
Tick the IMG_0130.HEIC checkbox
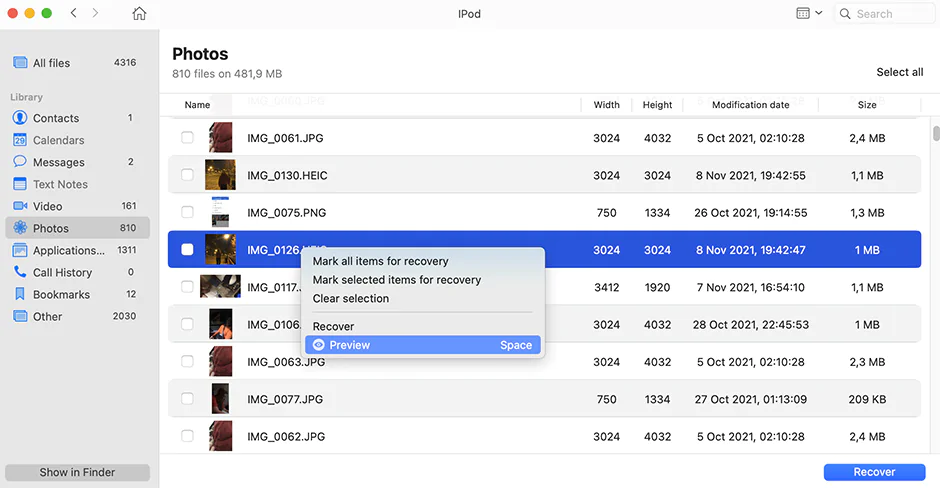(x=187, y=175)
